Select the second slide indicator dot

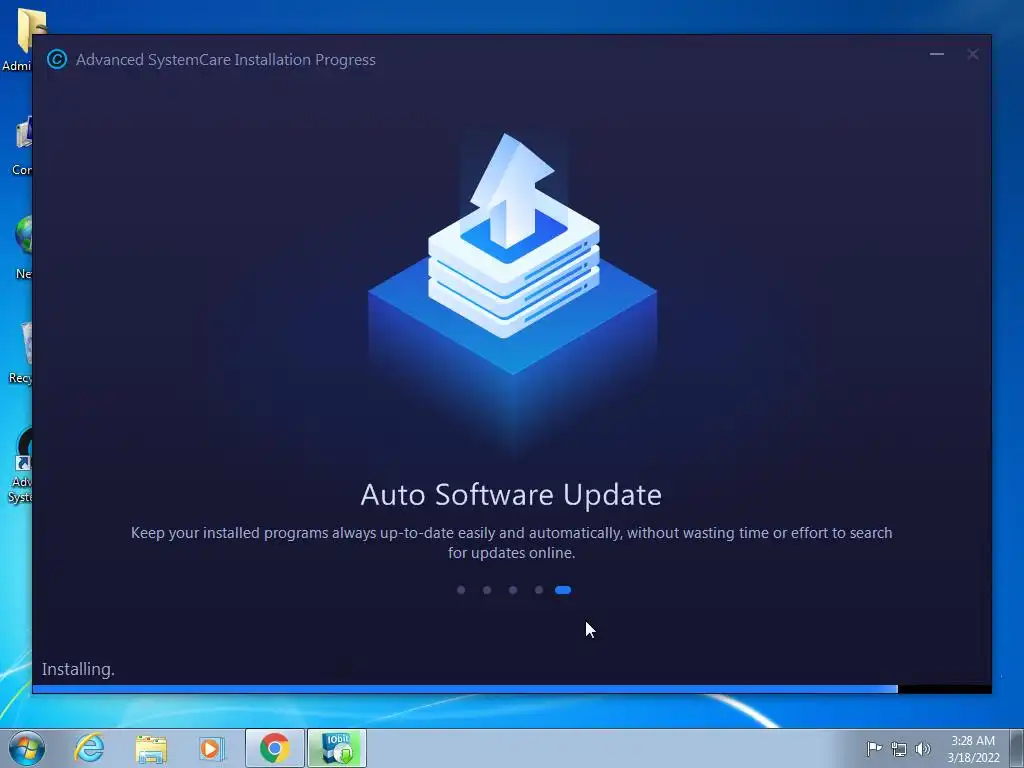[487, 590]
